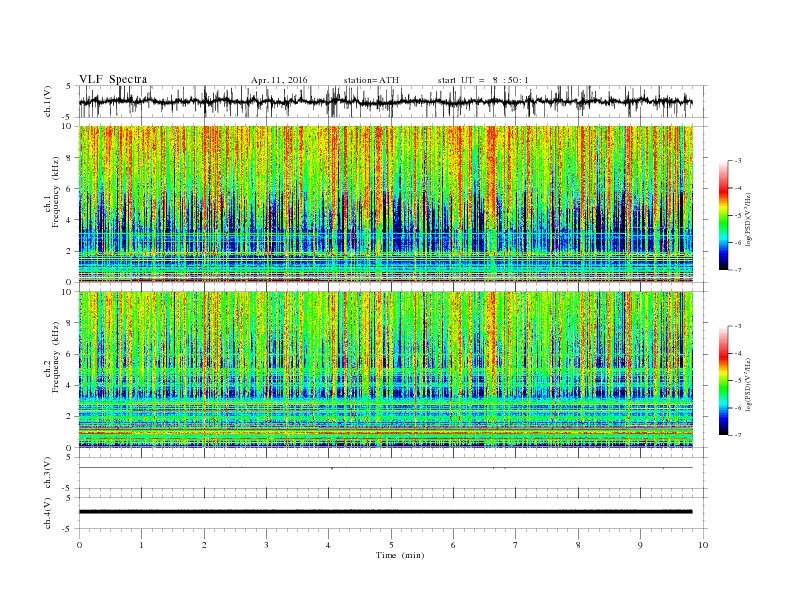Click the 'station=ATH' label

pyautogui.click(x=371, y=80)
